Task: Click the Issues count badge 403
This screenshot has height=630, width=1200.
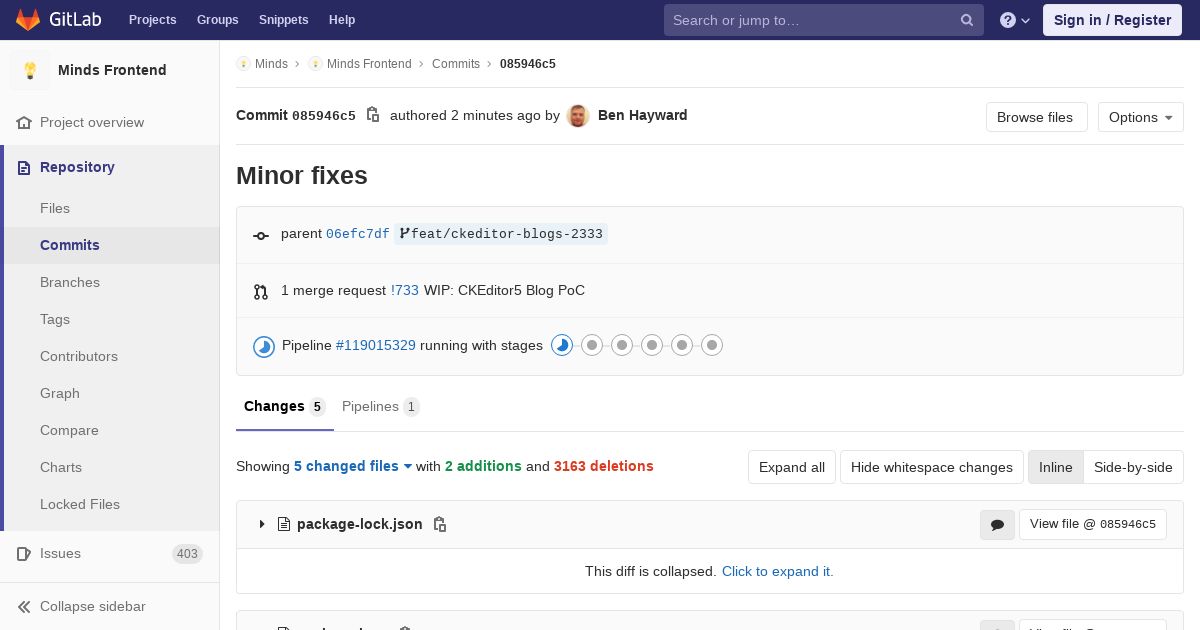Action: coord(187,554)
